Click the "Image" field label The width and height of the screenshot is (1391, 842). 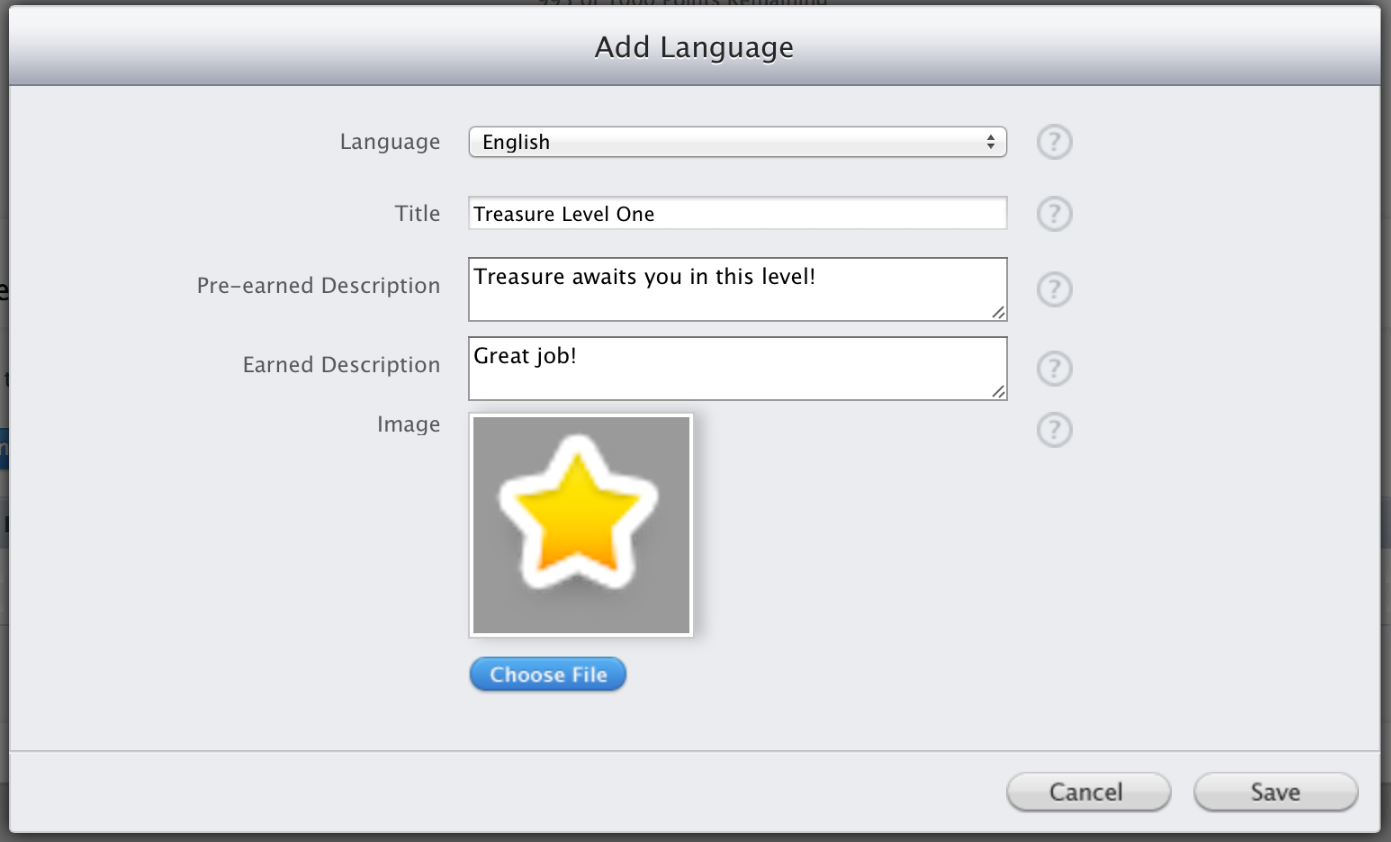[x=408, y=425]
